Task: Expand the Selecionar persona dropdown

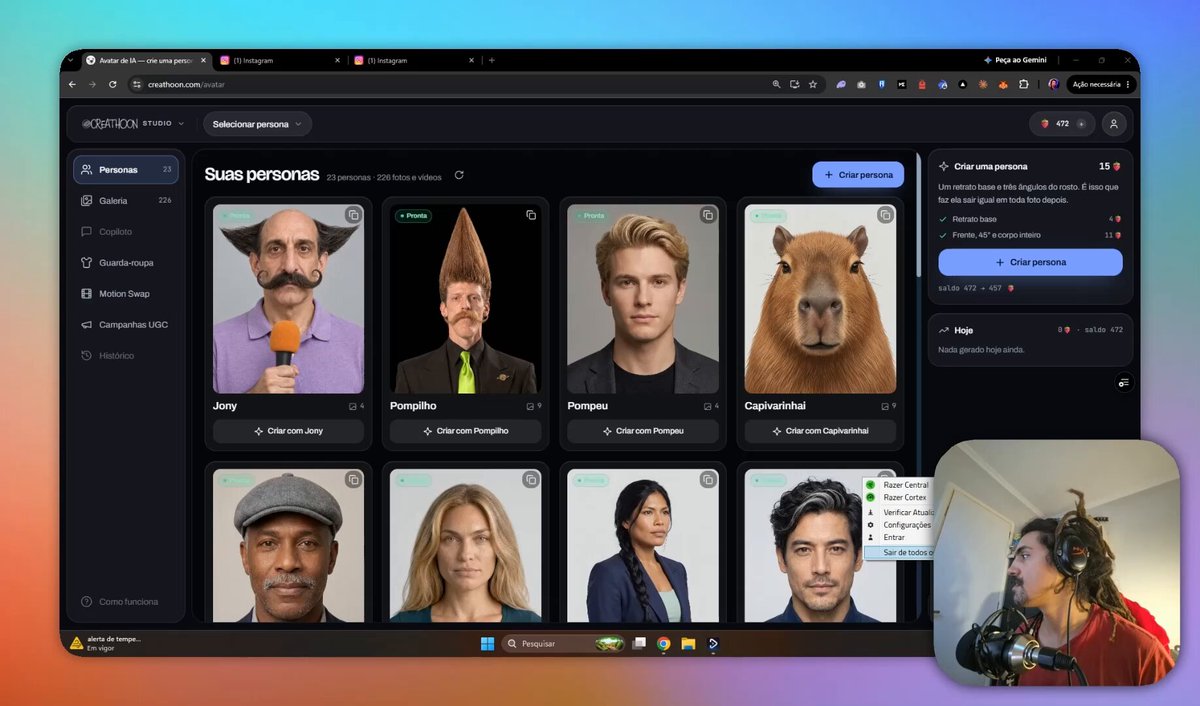Action: pyautogui.click(x=258, y=124)
